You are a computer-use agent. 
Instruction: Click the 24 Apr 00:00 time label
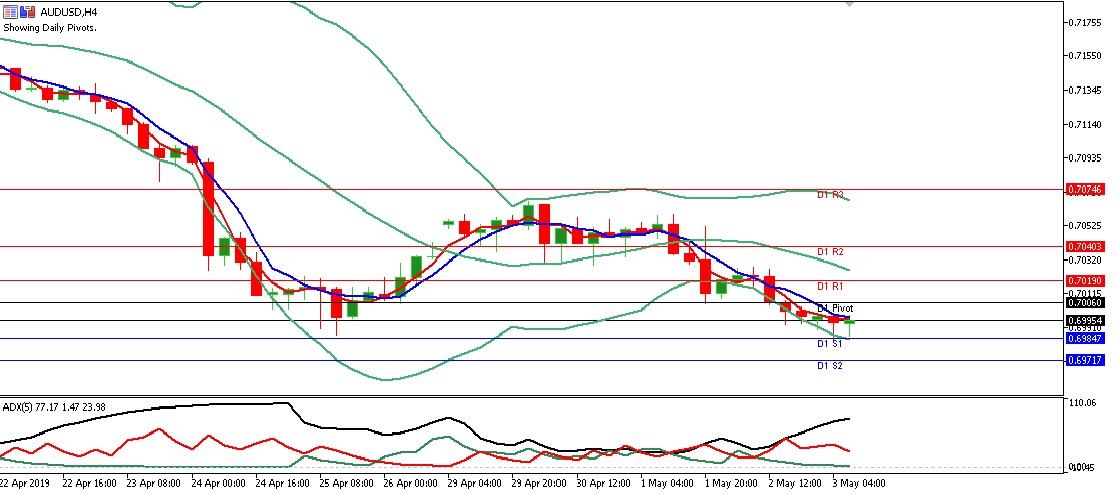pos(218,484)
